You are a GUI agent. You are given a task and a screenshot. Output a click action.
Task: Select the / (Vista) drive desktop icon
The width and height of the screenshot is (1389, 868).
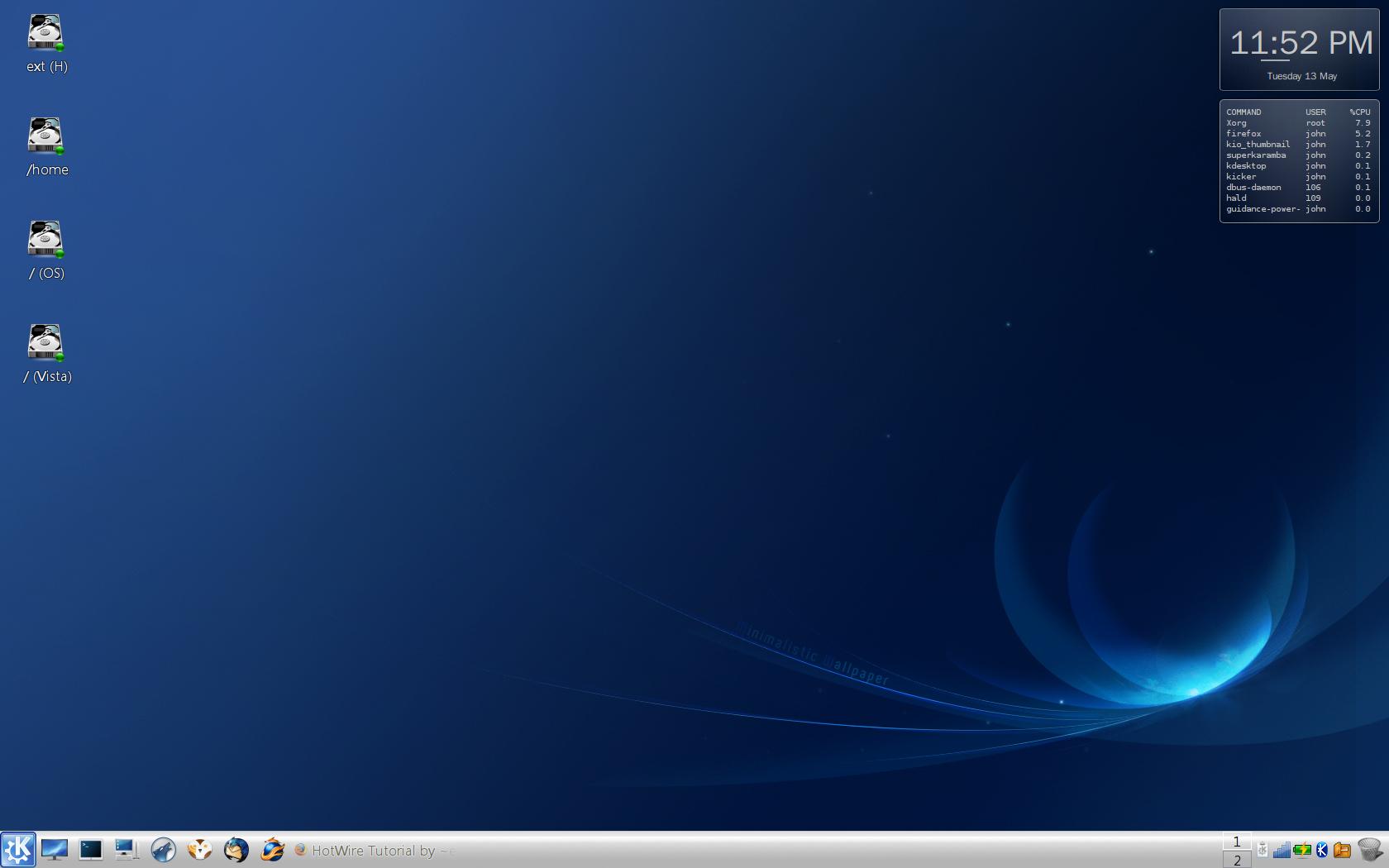pyautogui.click(x=46, y=354)
